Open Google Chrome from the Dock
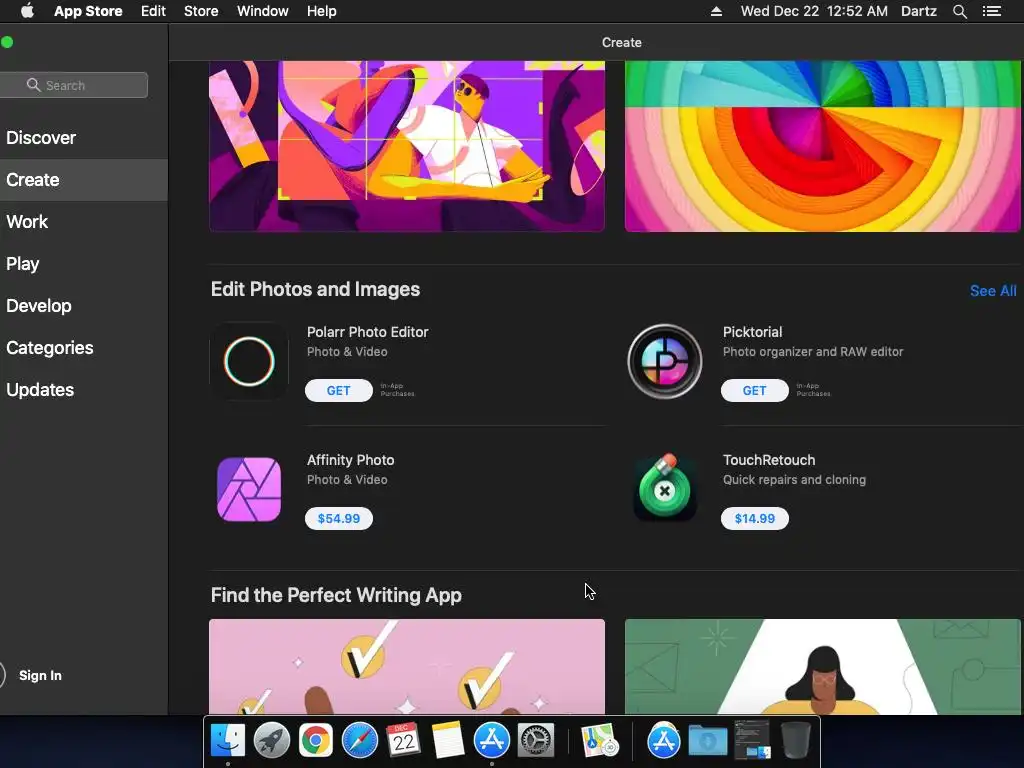1024x768 pixels. (x=315, y=741)
